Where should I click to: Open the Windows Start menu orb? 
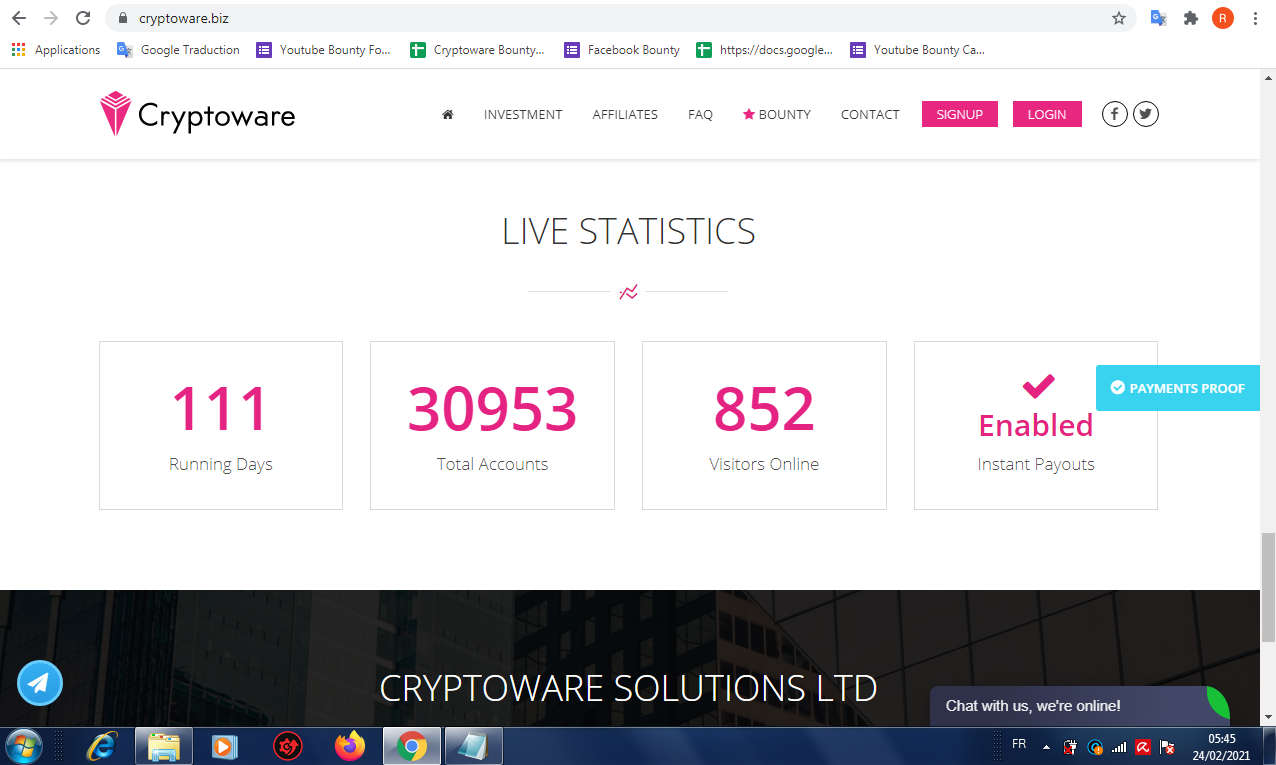(x=24, y=746)
